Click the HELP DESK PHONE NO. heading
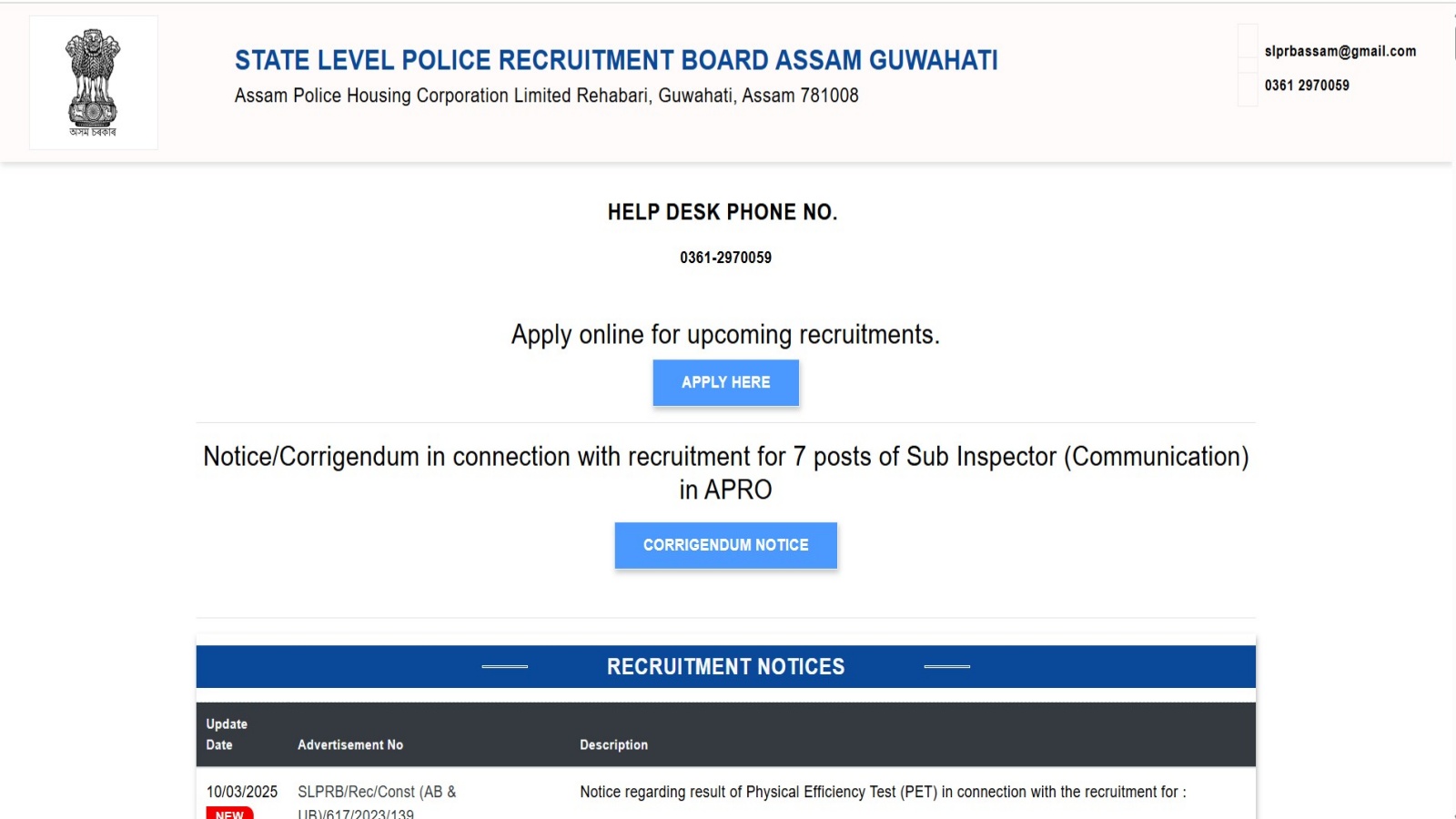This screenshot has width=1456, height=819. click(x=723, y=212)
